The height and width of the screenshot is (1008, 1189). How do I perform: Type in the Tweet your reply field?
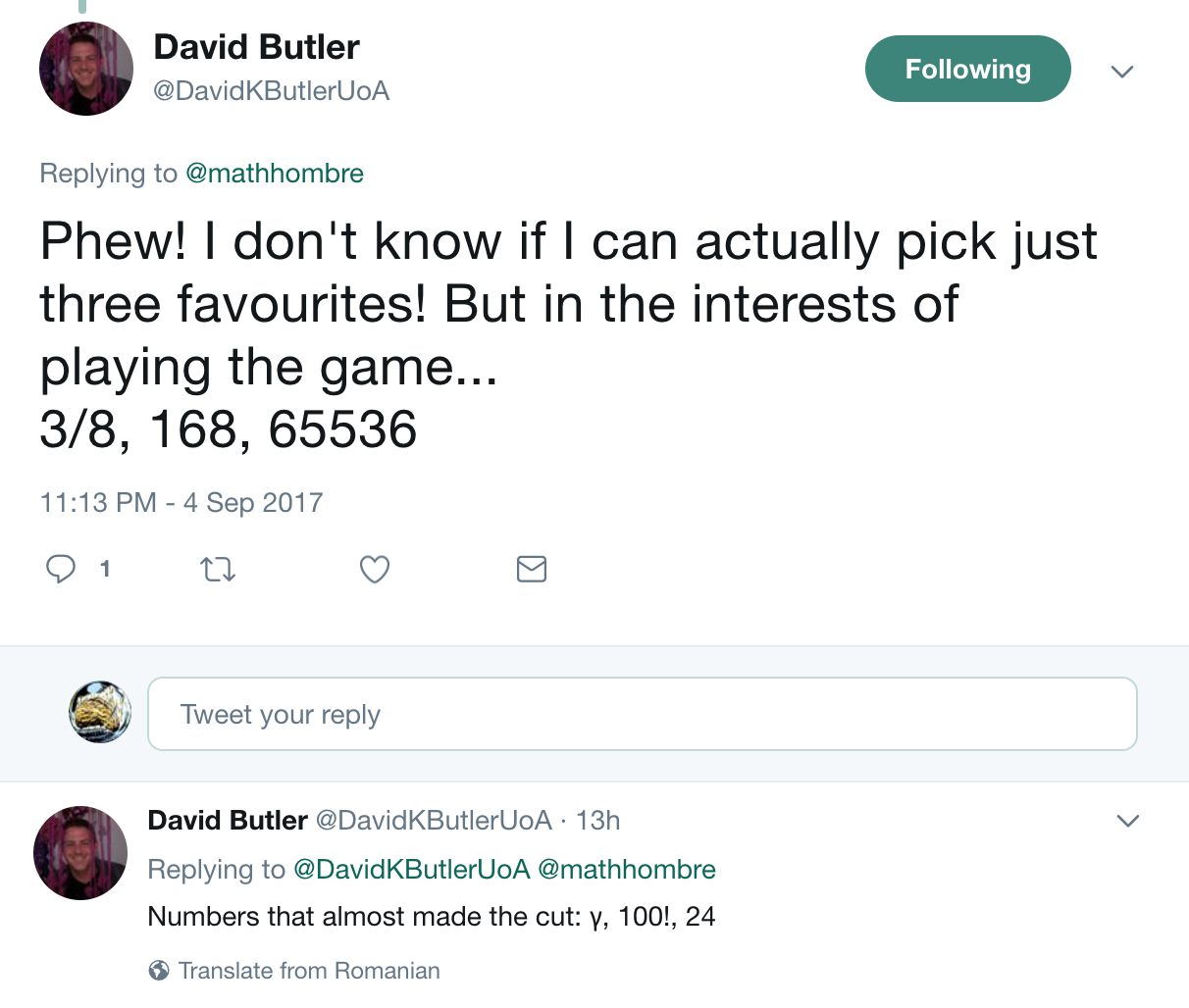point(642,714)
